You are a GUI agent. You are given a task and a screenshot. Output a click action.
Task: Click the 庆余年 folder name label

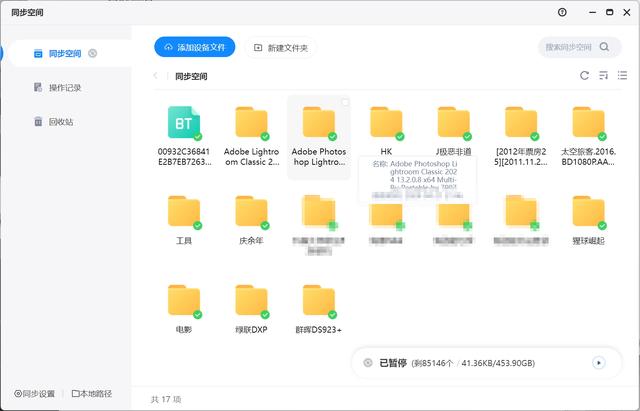point(251,241)
